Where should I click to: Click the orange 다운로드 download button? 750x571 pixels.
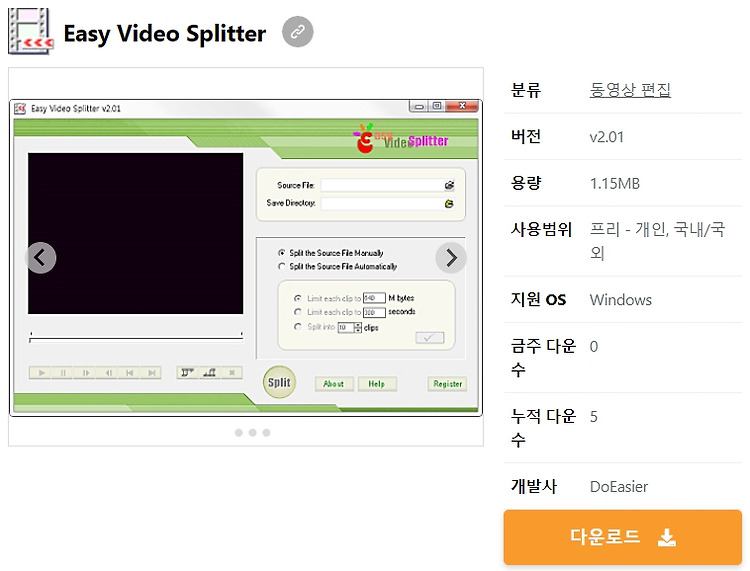622,537
